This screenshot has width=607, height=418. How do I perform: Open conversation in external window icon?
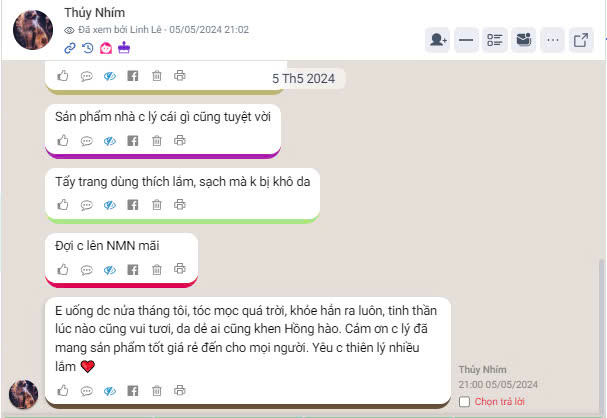(x=581, y=40)
